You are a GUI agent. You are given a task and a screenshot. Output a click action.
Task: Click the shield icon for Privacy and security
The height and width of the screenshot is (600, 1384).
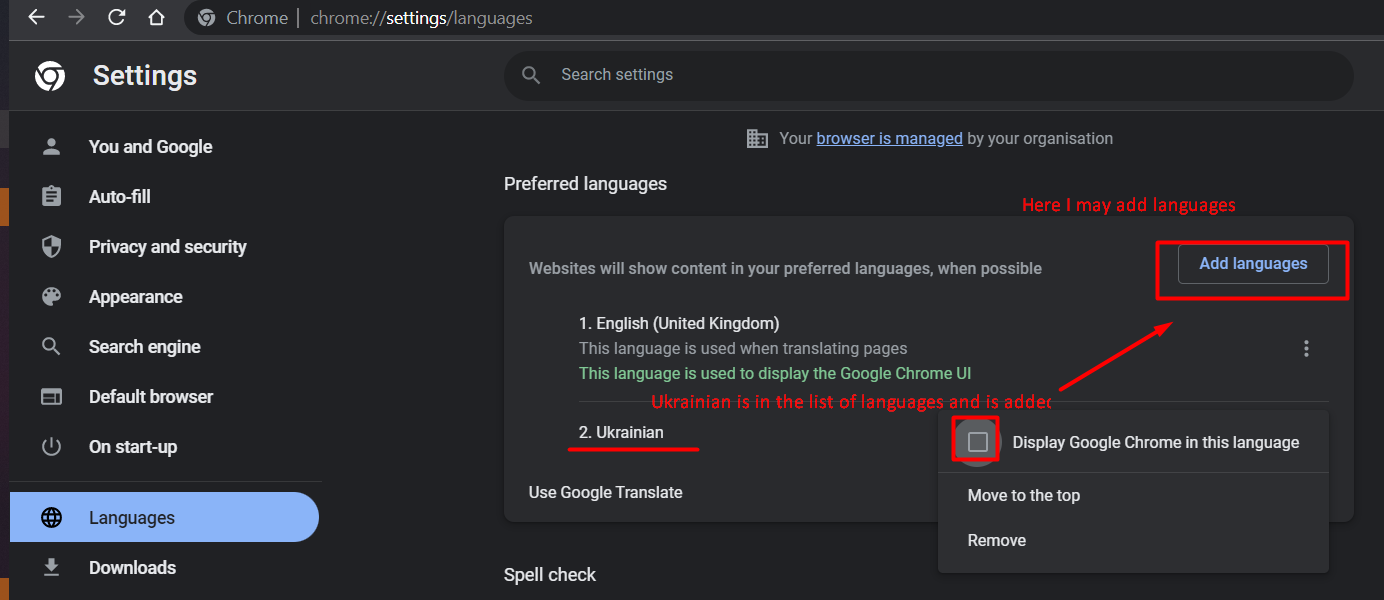(x=51, y=247)
